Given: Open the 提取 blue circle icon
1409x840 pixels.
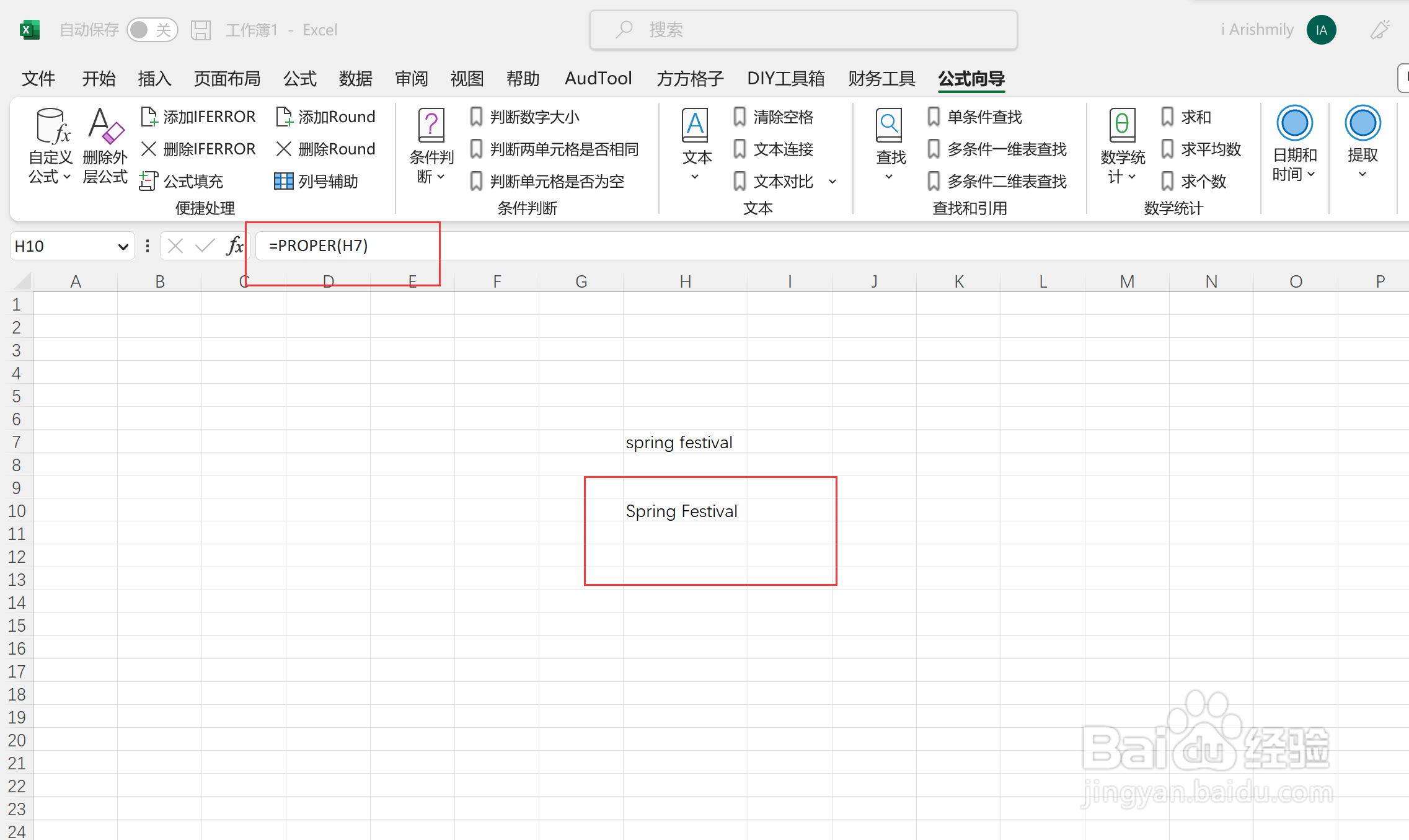Looking at the screenshot, I should (1363, 123).
